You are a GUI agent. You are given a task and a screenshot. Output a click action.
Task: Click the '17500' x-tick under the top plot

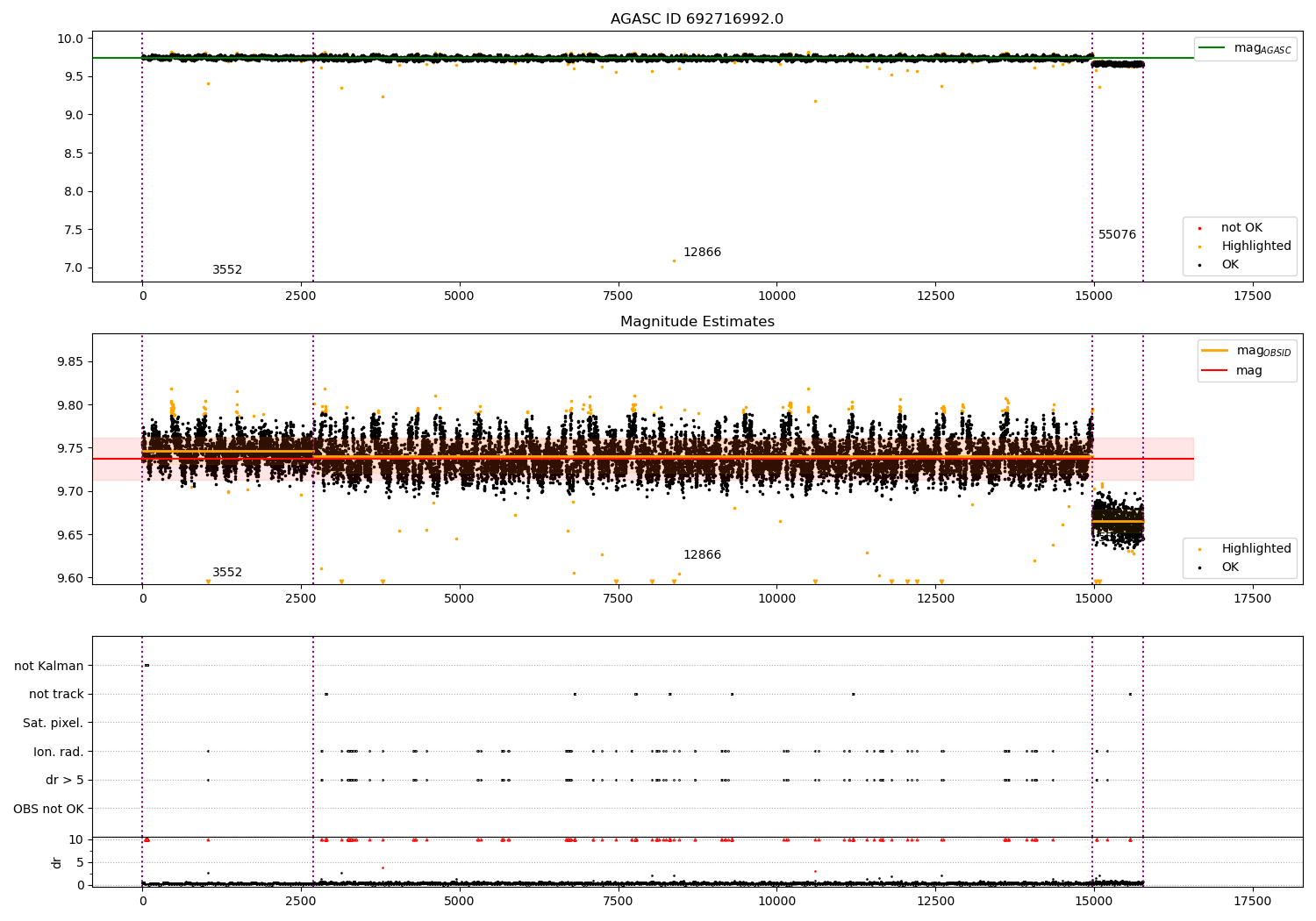1252,296
